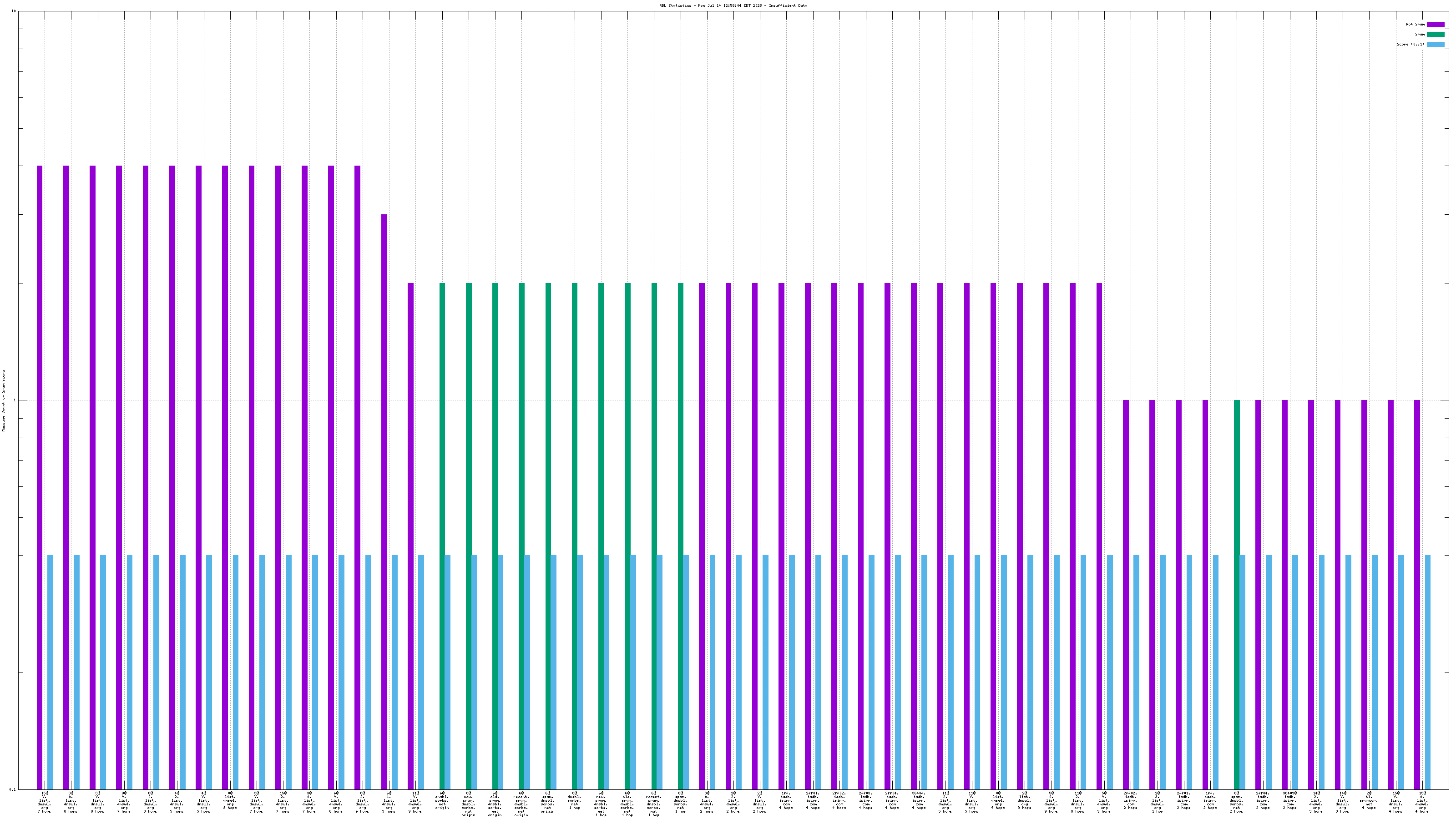Click the 'old.spam.dnsbl.sorbs.net origin' x-axis label

click(495, 804)
